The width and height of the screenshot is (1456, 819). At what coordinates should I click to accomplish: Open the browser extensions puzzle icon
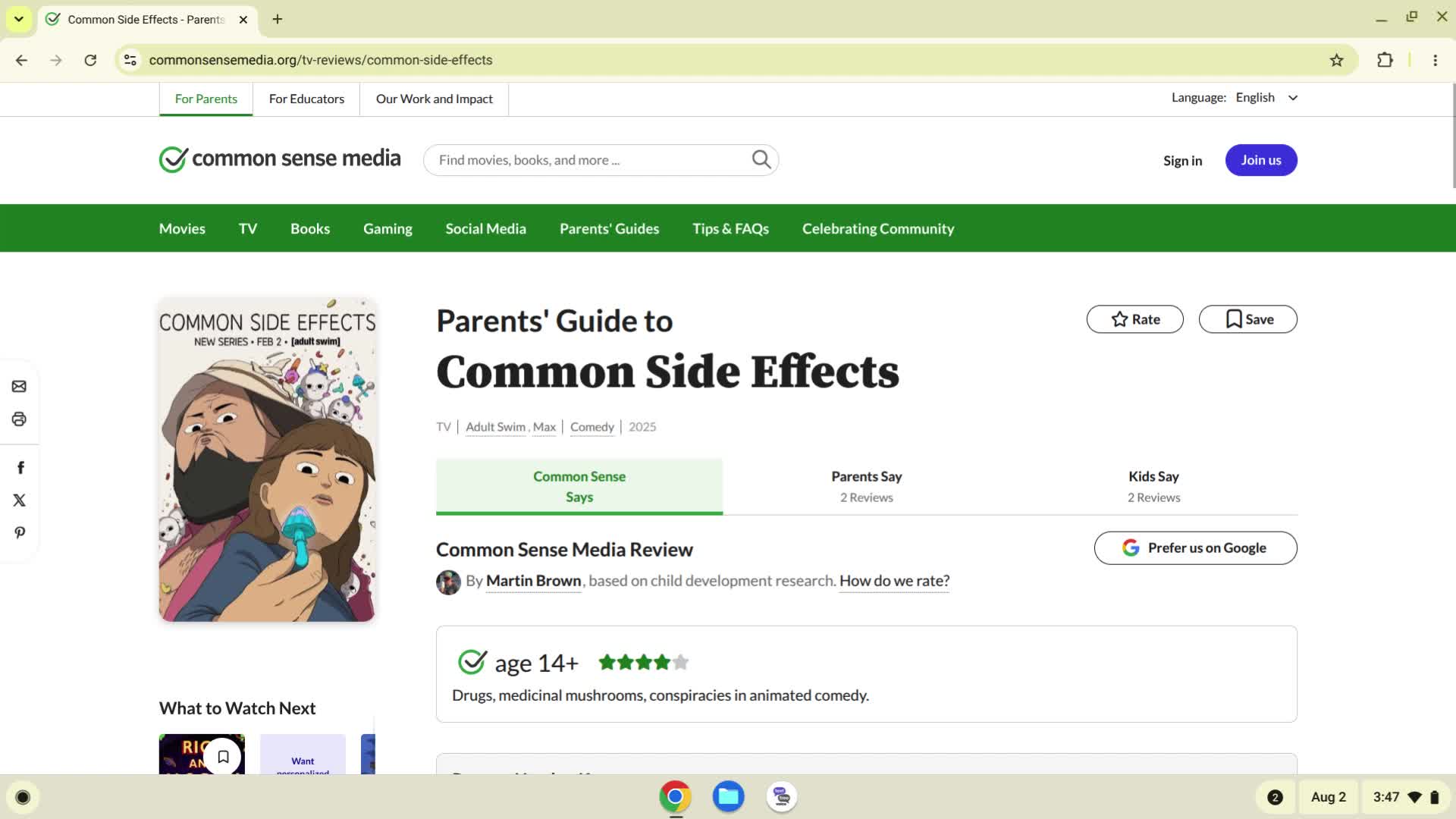pyautogui.click(x=1385, y=60)
